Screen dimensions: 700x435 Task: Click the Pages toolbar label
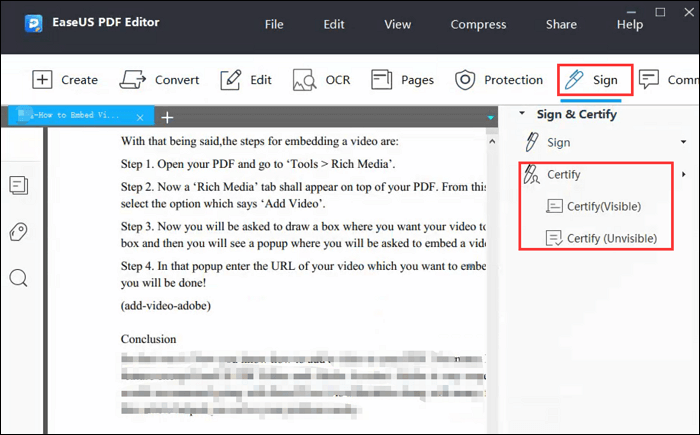[417, 80]
